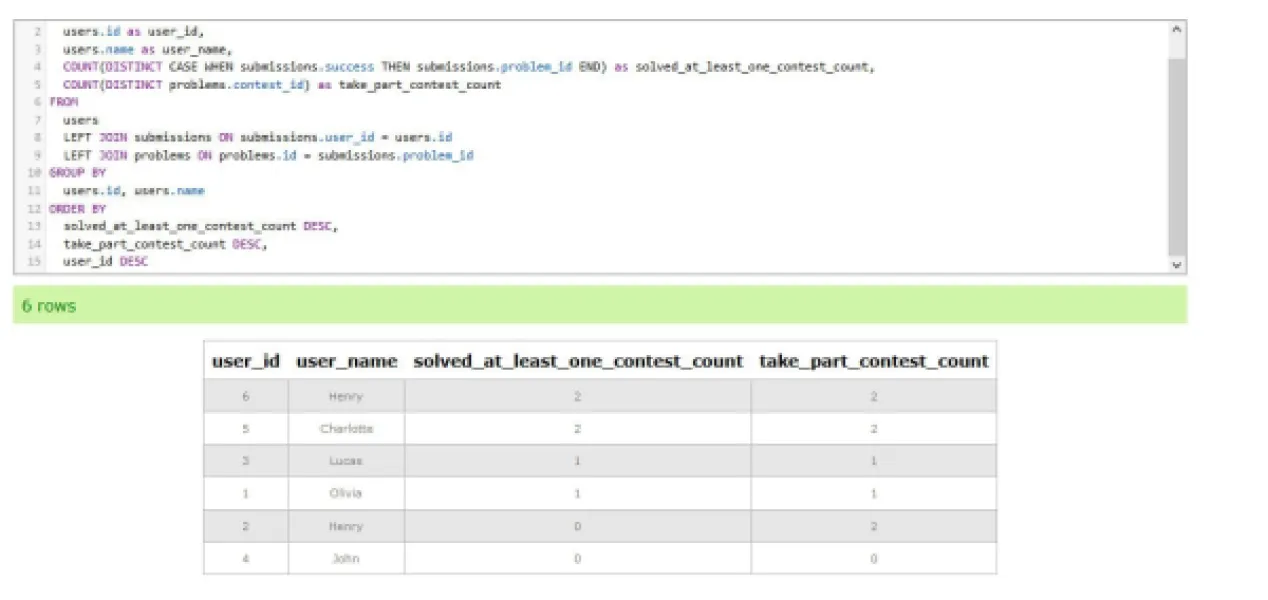Click take_part count cell in Lucas's row
This screenshot has width=1268, height=600.
pyautogui.click(x=874, y=461)
